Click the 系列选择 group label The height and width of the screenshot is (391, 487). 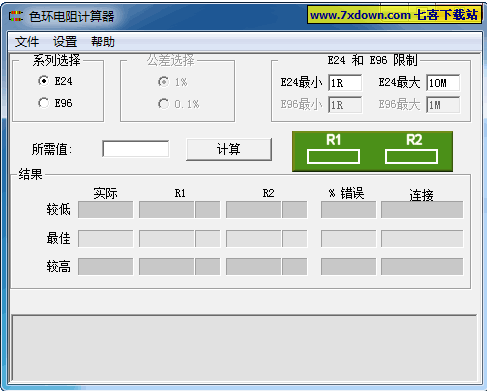(x=57, y=60)
